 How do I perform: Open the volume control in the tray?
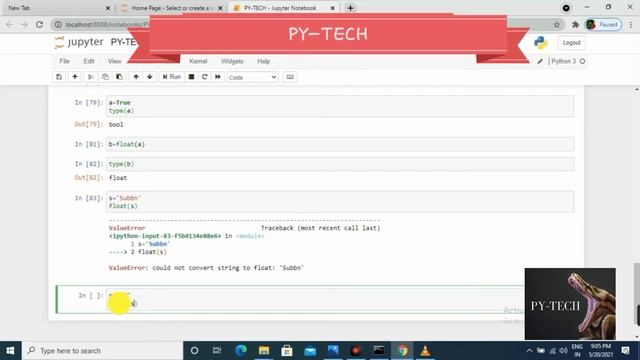(x=563, y=351)
